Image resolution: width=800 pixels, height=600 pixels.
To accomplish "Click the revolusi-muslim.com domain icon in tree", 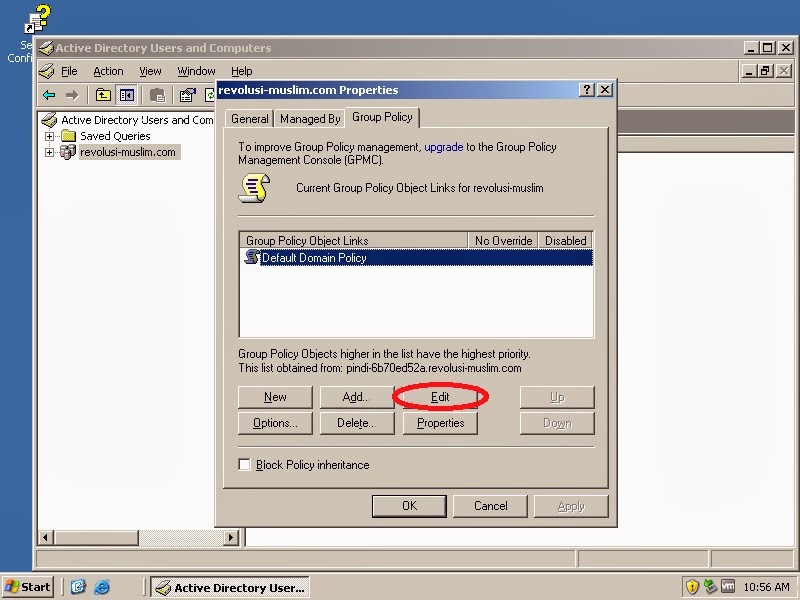I will tap(68, 152).
